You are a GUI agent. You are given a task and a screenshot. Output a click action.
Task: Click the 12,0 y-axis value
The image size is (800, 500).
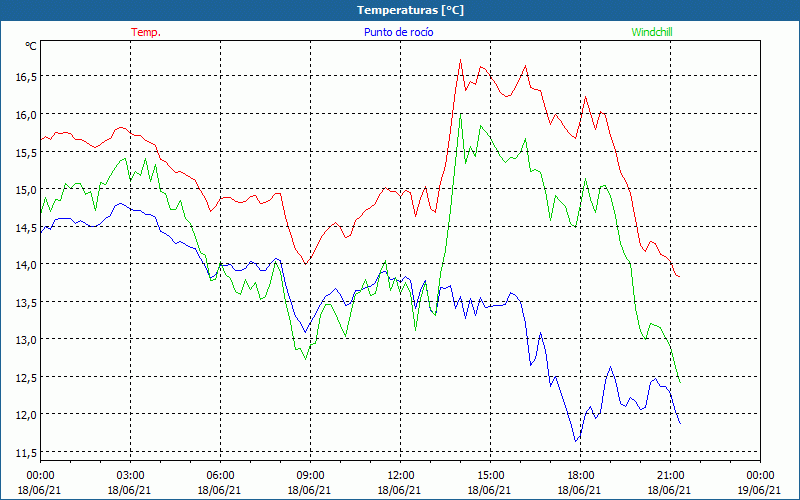point(26,414)
